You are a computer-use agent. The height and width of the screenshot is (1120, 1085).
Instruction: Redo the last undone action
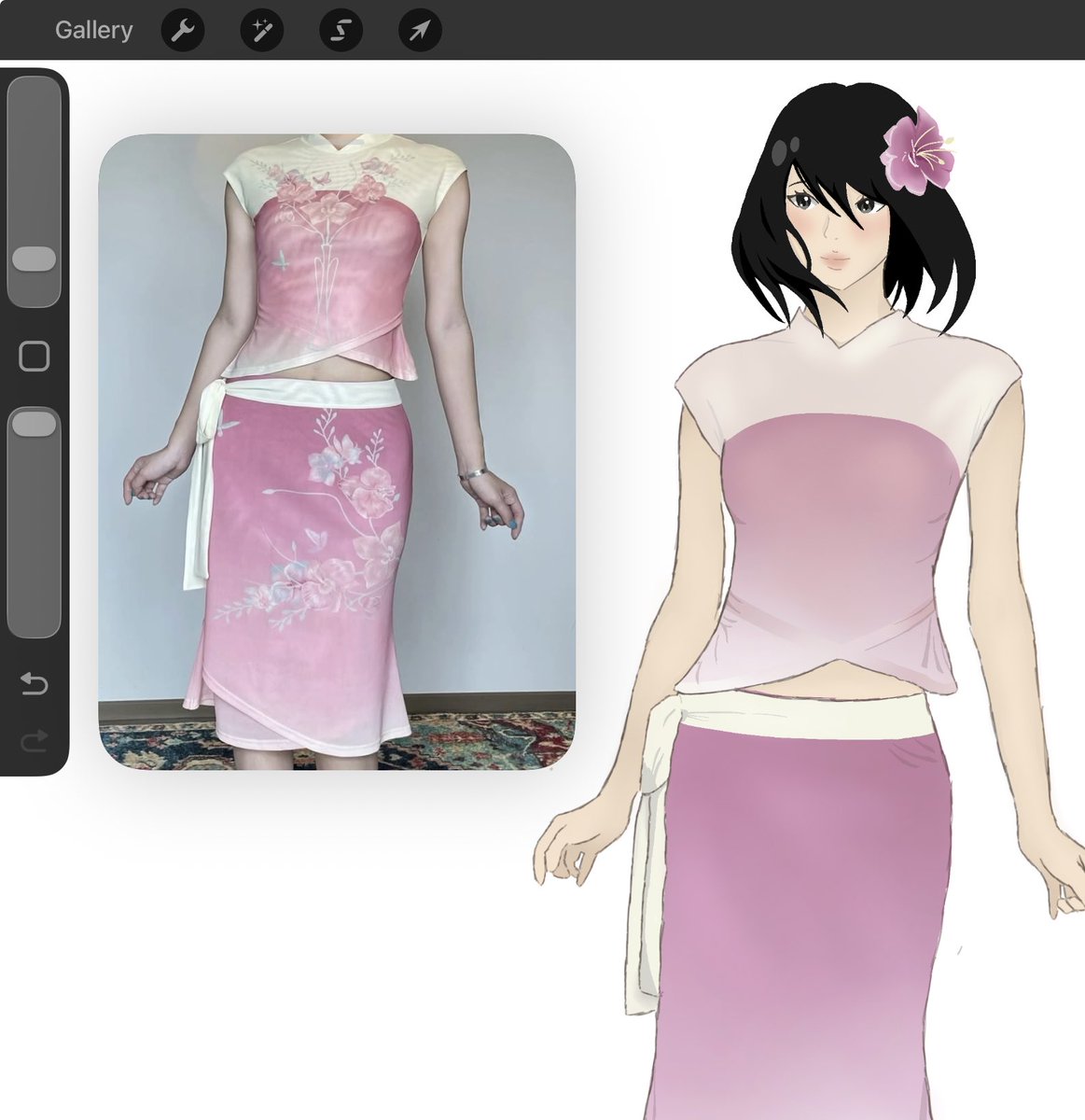[34, 742]
